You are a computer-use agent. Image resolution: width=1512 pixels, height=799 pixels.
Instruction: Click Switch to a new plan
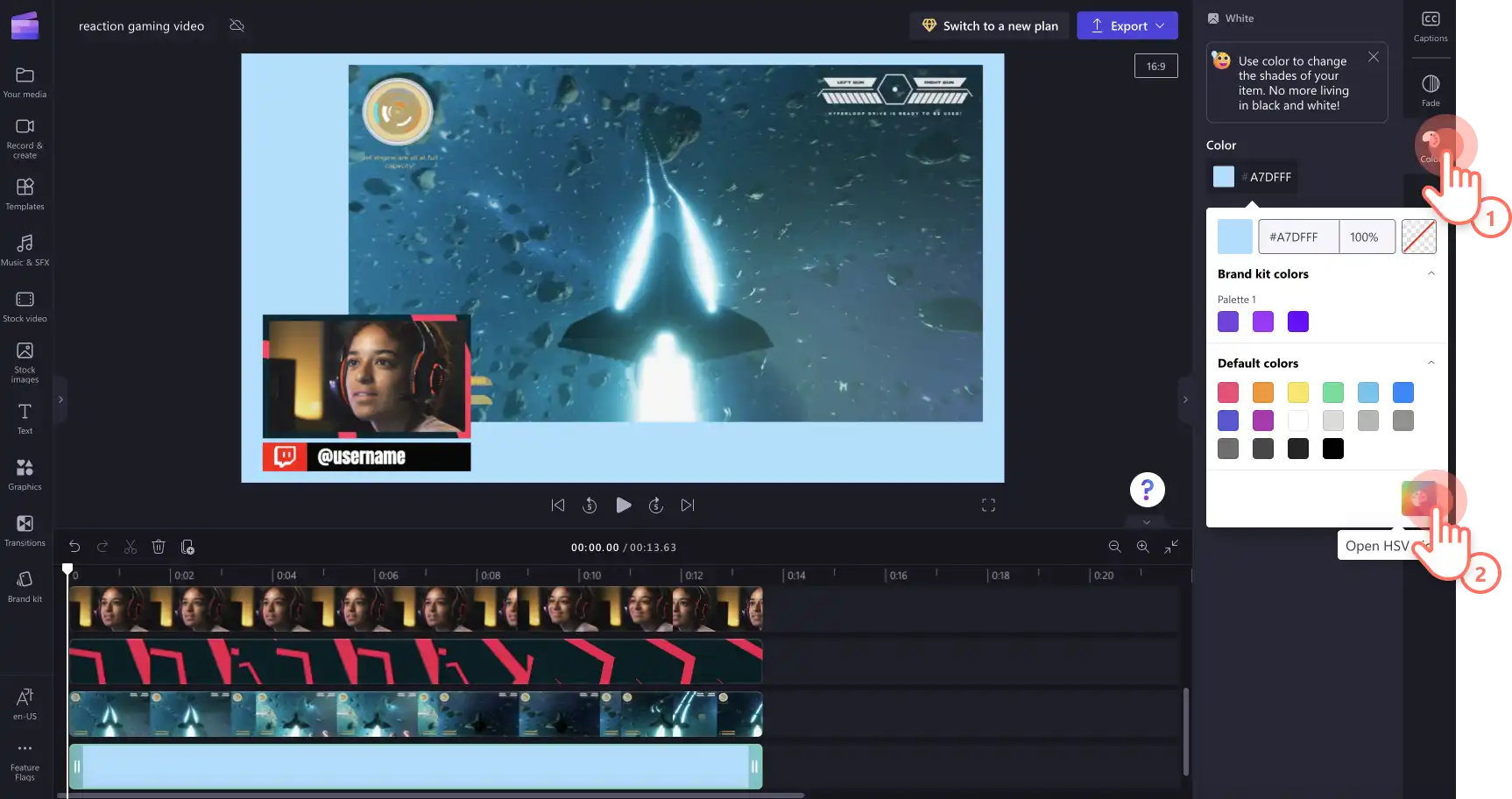[x=990, y=25]
